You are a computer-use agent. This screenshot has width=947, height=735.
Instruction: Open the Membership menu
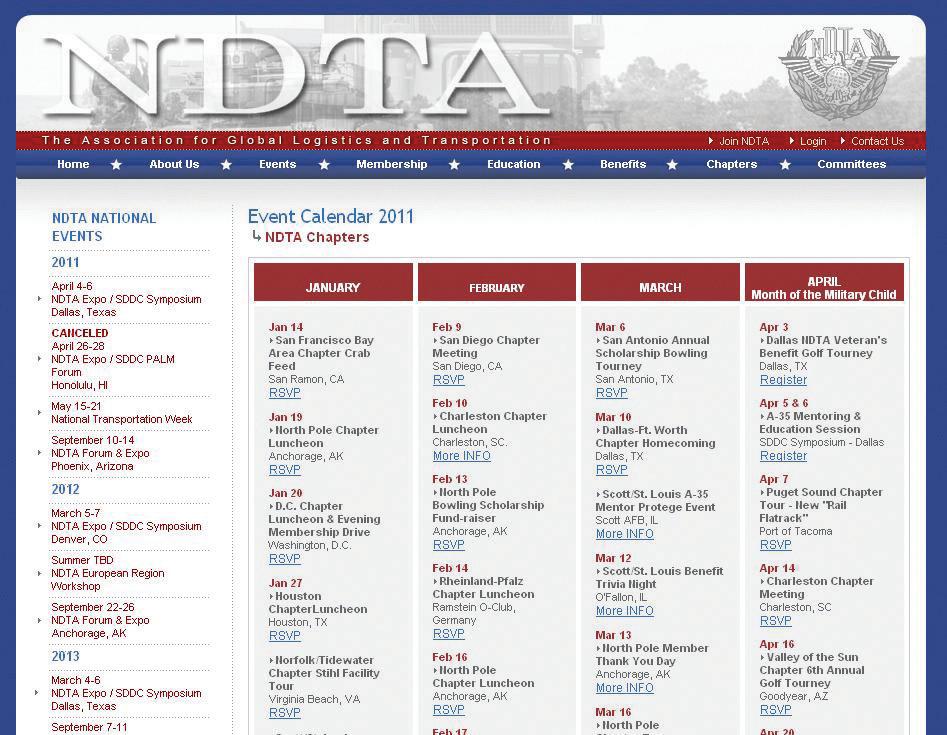(x=391, y=164)
